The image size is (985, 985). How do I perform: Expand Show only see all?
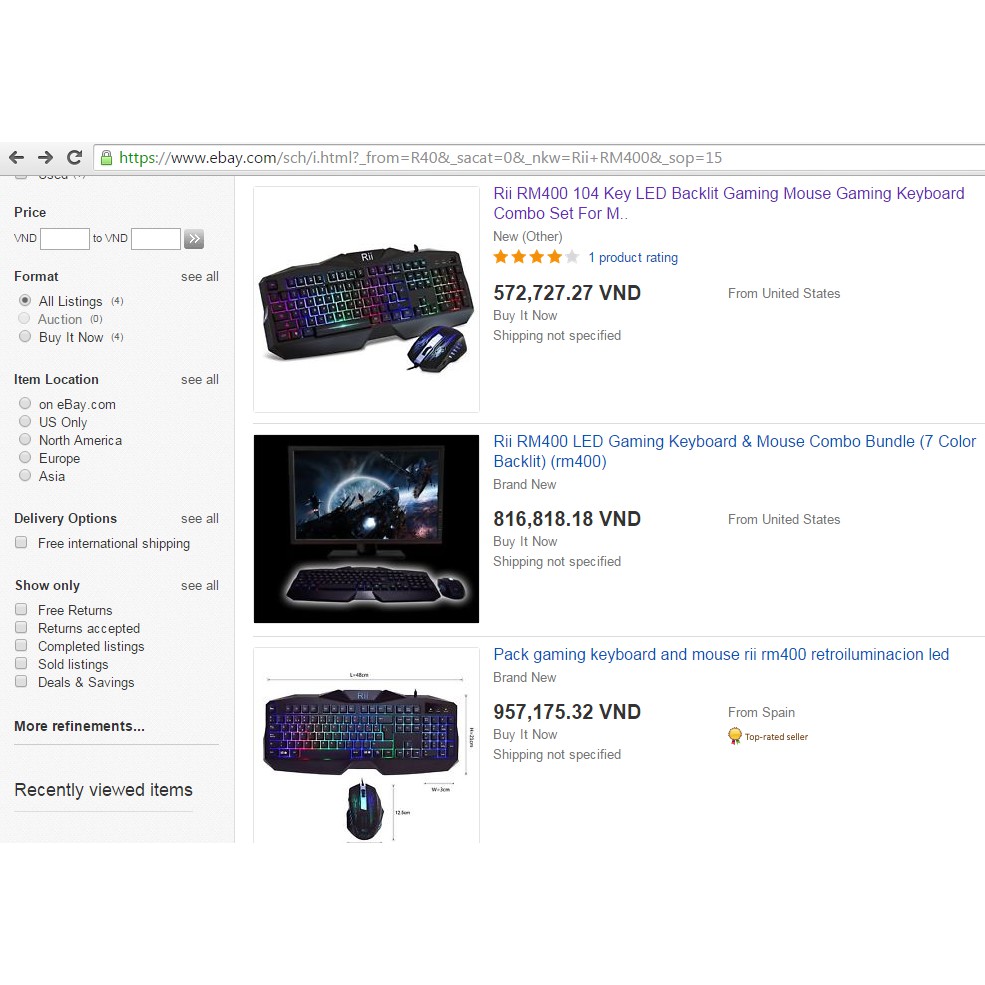200,585
